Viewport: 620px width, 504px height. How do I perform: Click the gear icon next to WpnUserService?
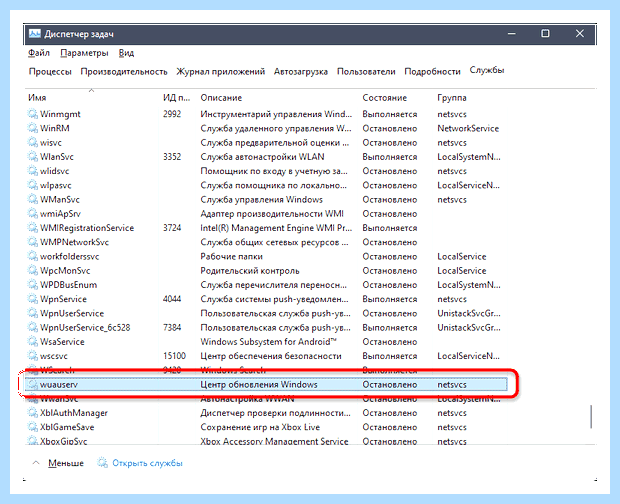[x=32, y=313]
